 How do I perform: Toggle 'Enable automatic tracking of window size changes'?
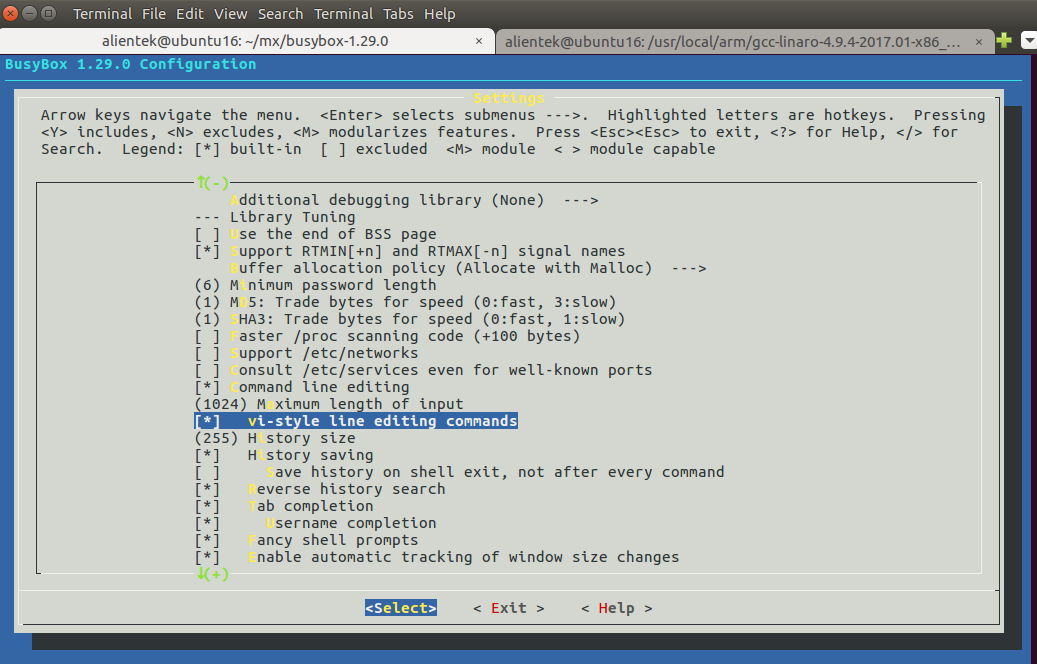tap(437, 557)
